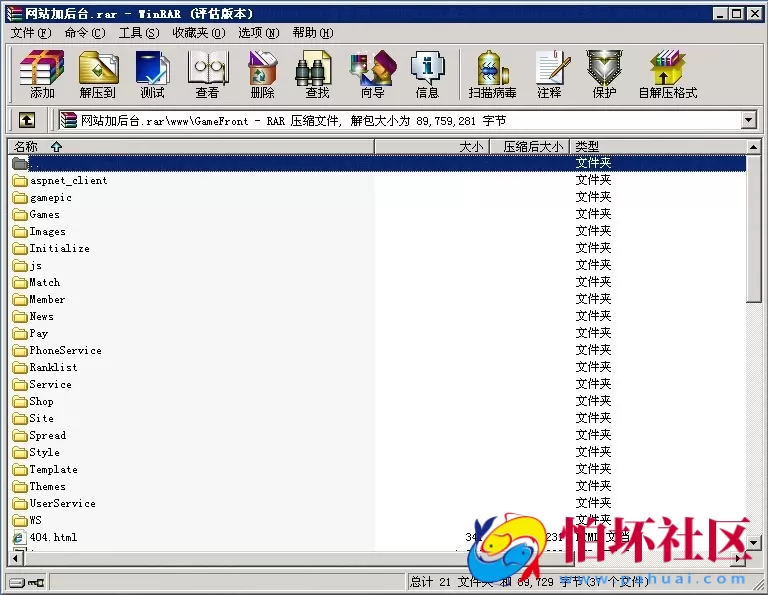The height and width of the screenshot is (595, 768).
Task: Click the WinRAR icon in the title bar
Action: (15, 13)
